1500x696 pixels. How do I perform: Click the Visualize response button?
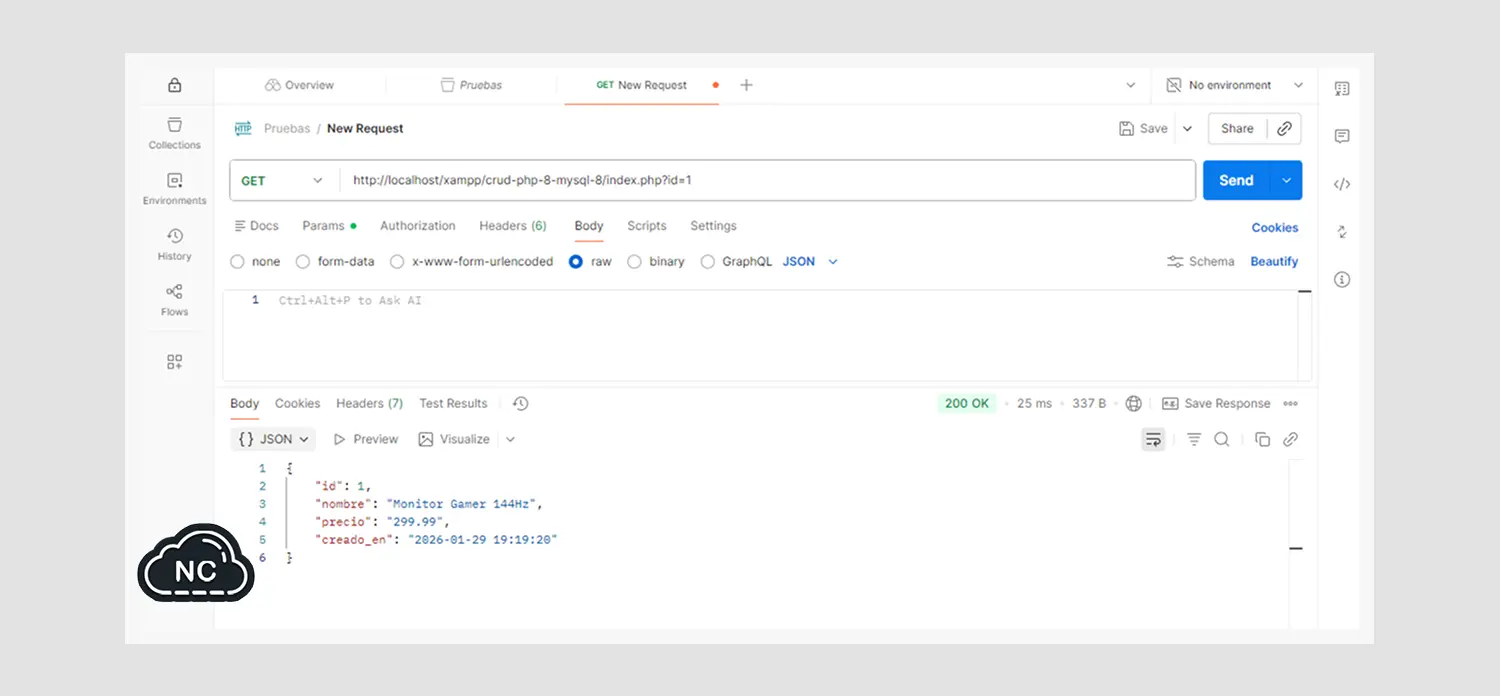pos(454,439)
